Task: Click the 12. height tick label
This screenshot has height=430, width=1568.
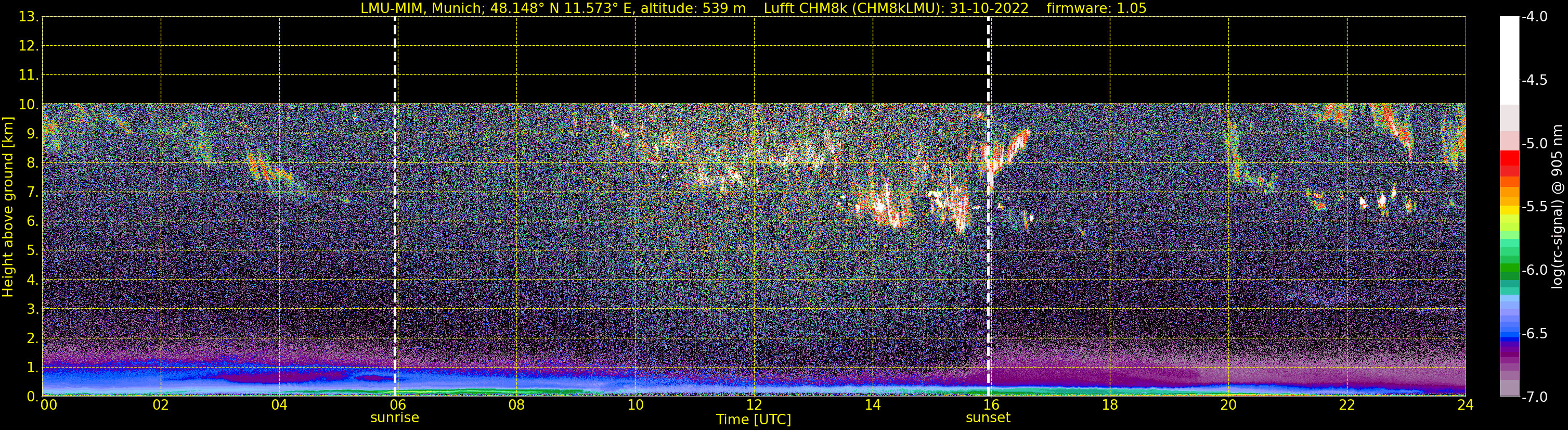Action: pos(29,46)
